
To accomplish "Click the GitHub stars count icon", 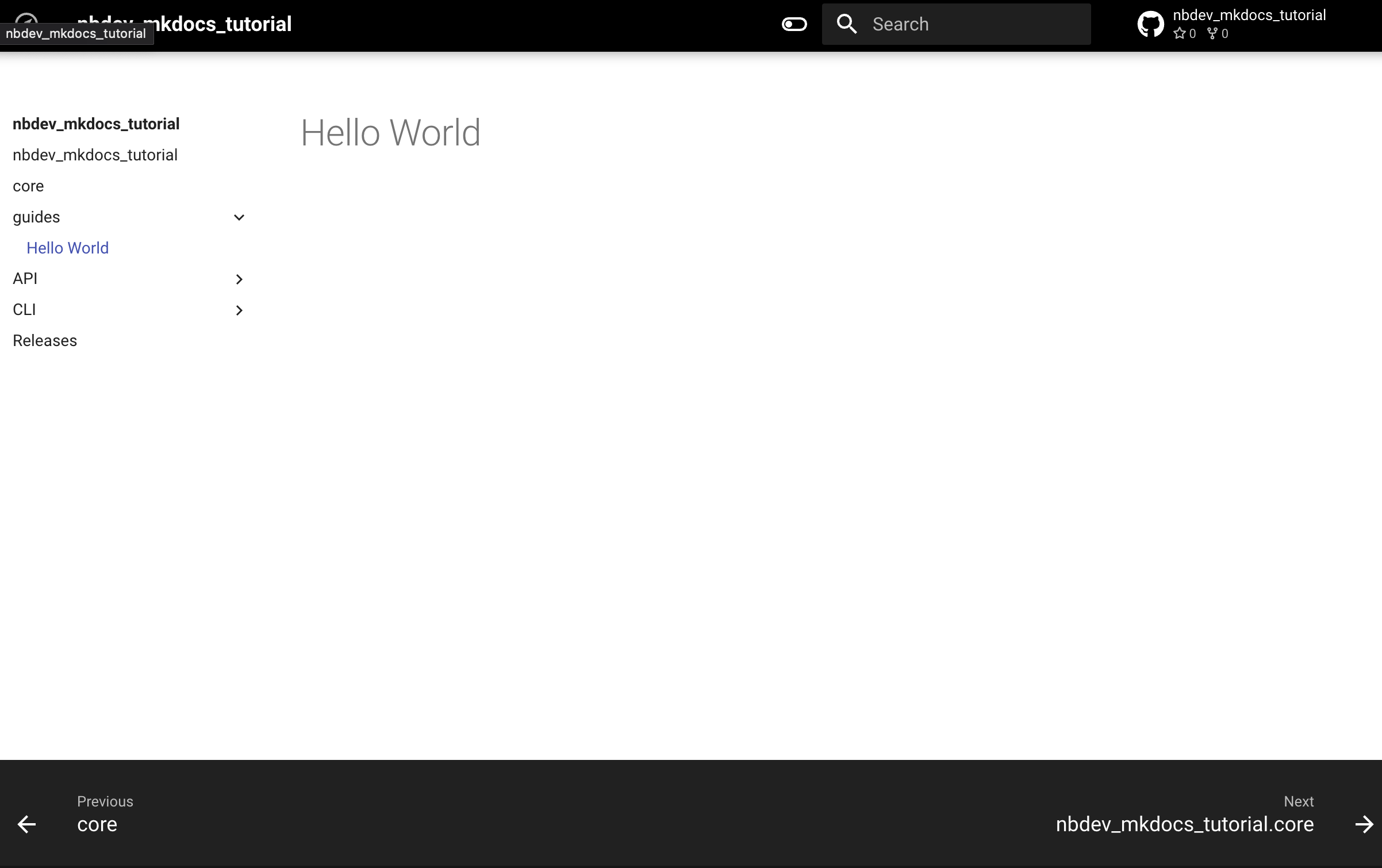I will click(x=1180, y=33).
